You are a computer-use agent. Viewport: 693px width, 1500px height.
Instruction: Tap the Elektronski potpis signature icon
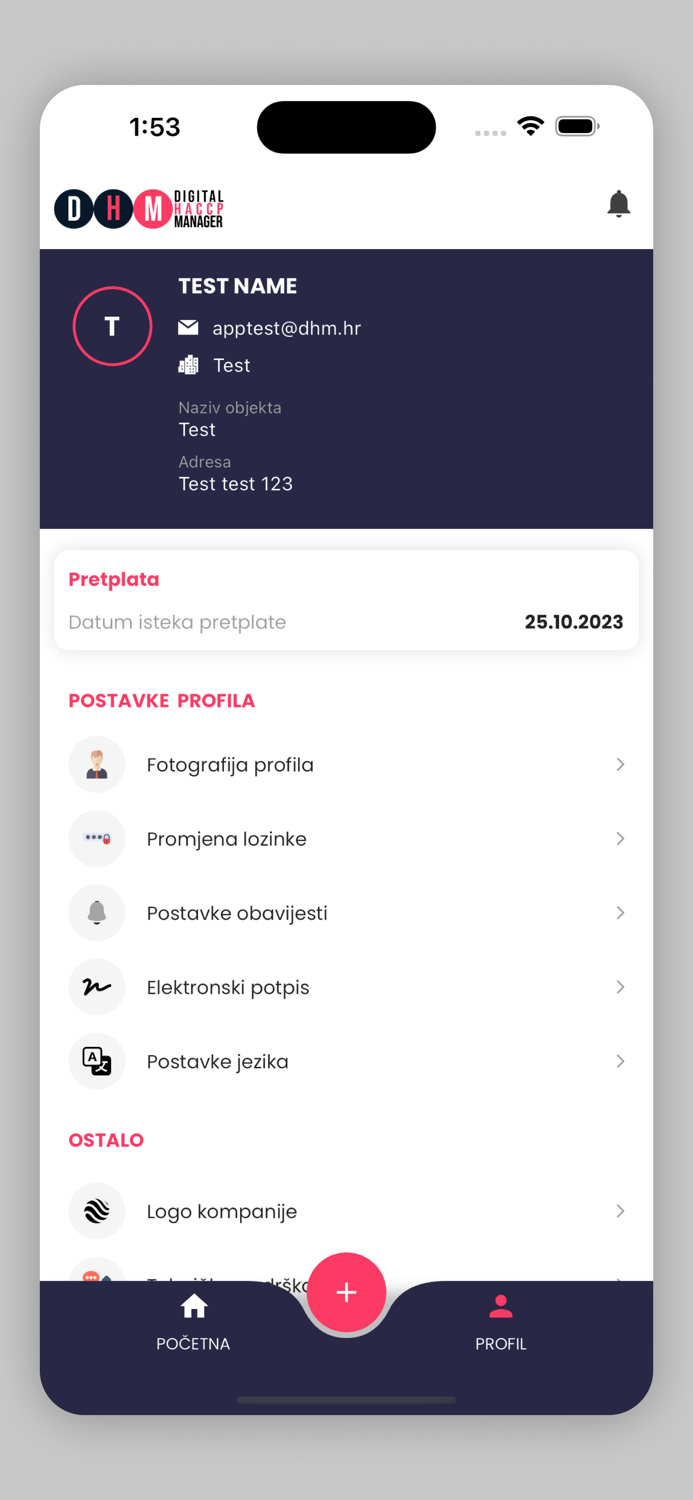[x=97, y=987]
